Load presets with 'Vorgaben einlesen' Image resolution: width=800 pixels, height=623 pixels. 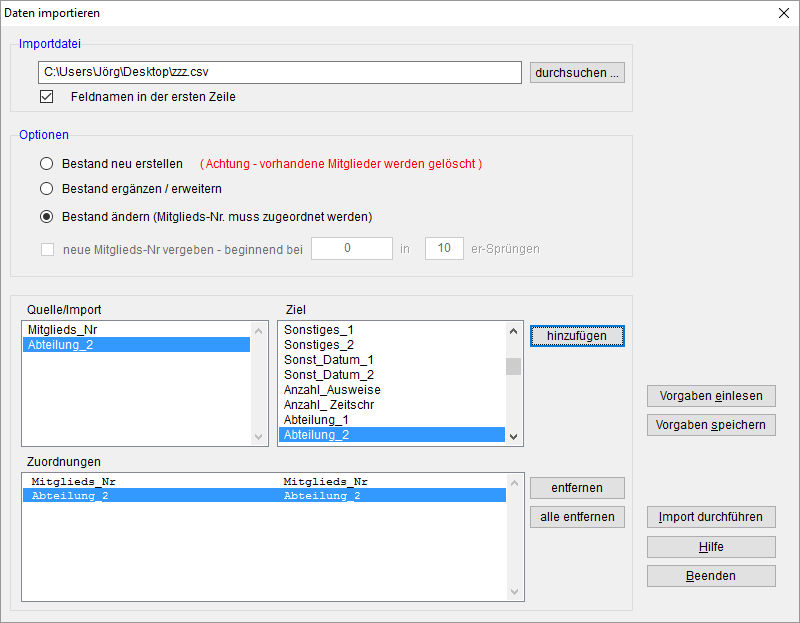pyautogui.click(x=711, y=396)
